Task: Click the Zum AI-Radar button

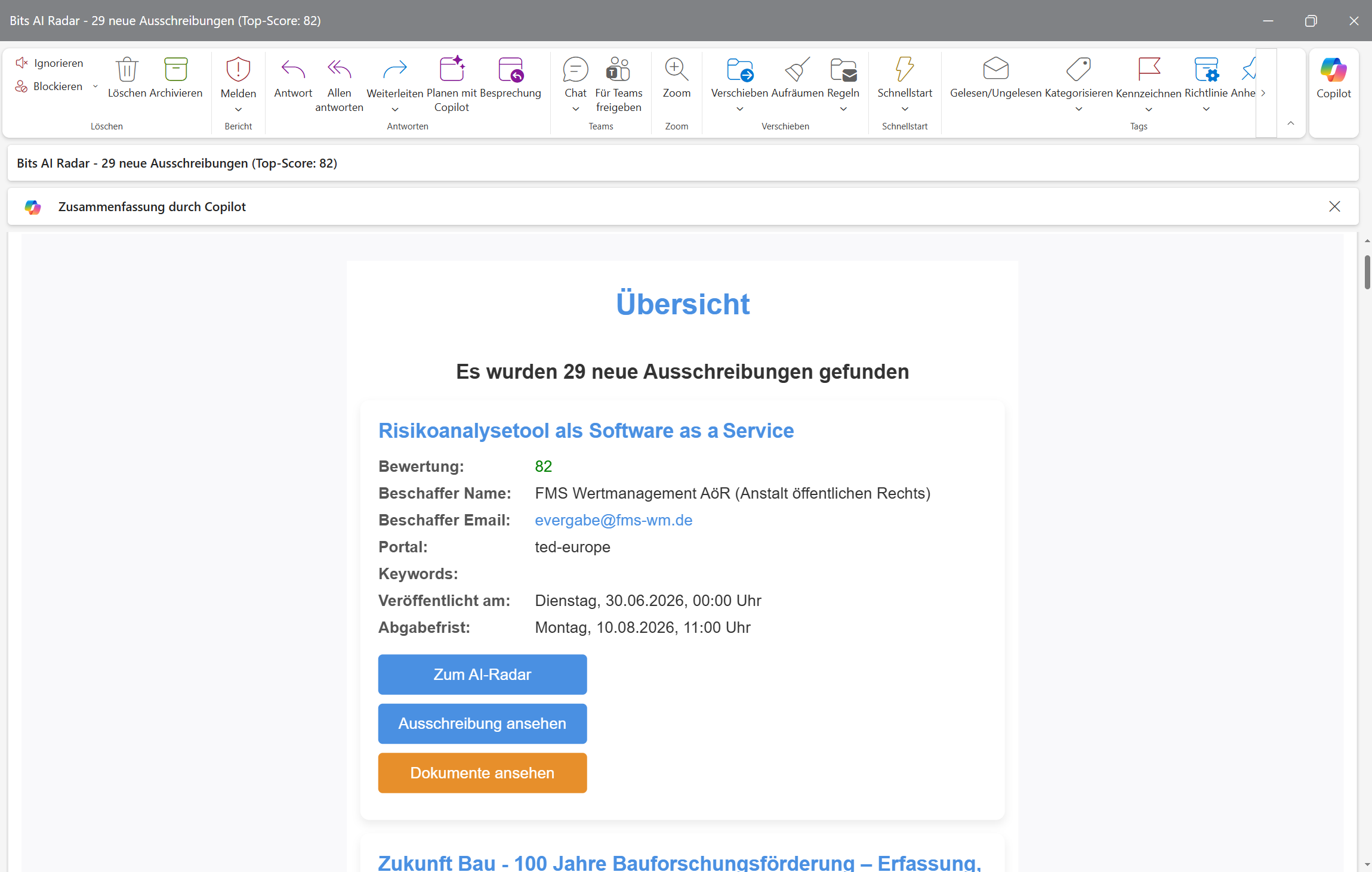Action: click(x=482, y=675)
